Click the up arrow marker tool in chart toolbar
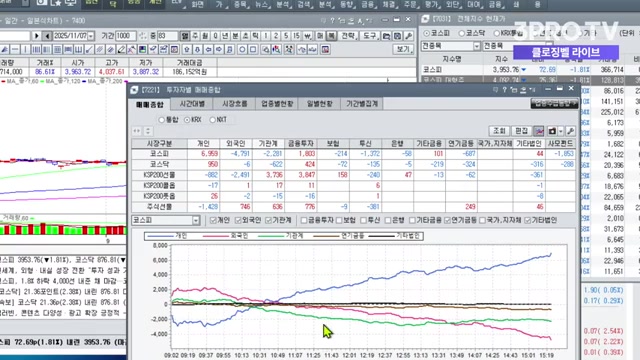Image resolution: width=640 pixels, height=360 pixels. click(187, 50)
